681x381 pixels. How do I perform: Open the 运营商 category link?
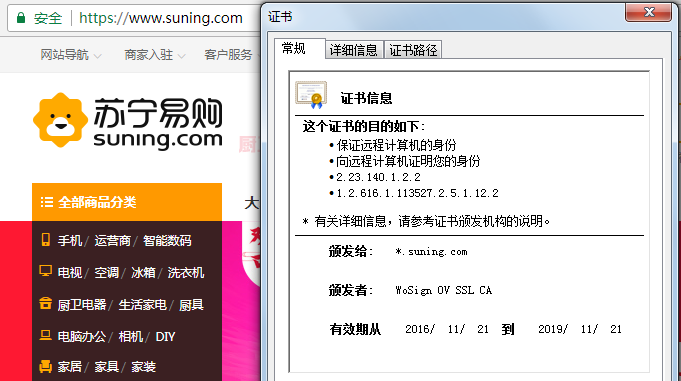(x=112, y=241)
